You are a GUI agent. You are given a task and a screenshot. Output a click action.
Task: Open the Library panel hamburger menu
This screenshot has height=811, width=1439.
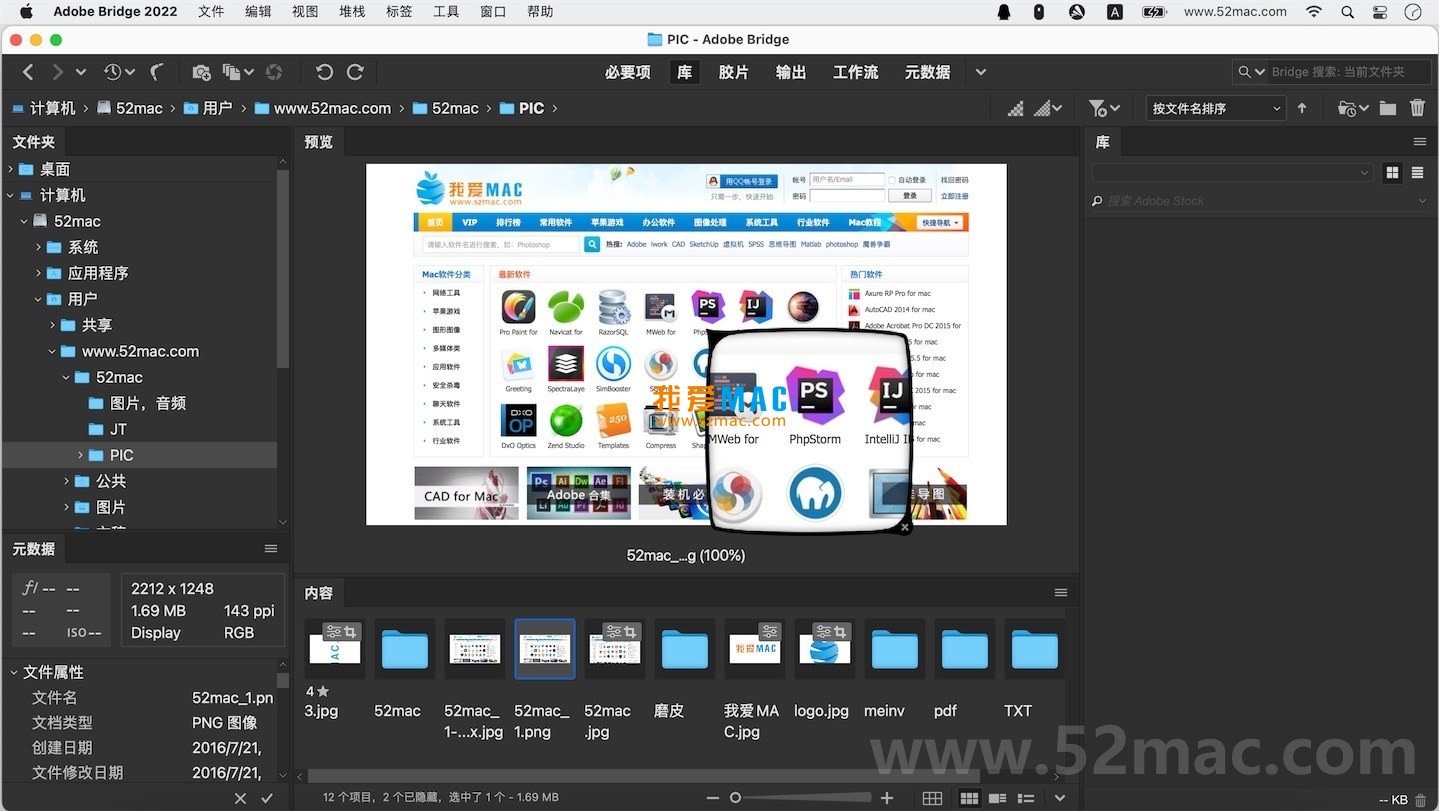coord(1419,142)
